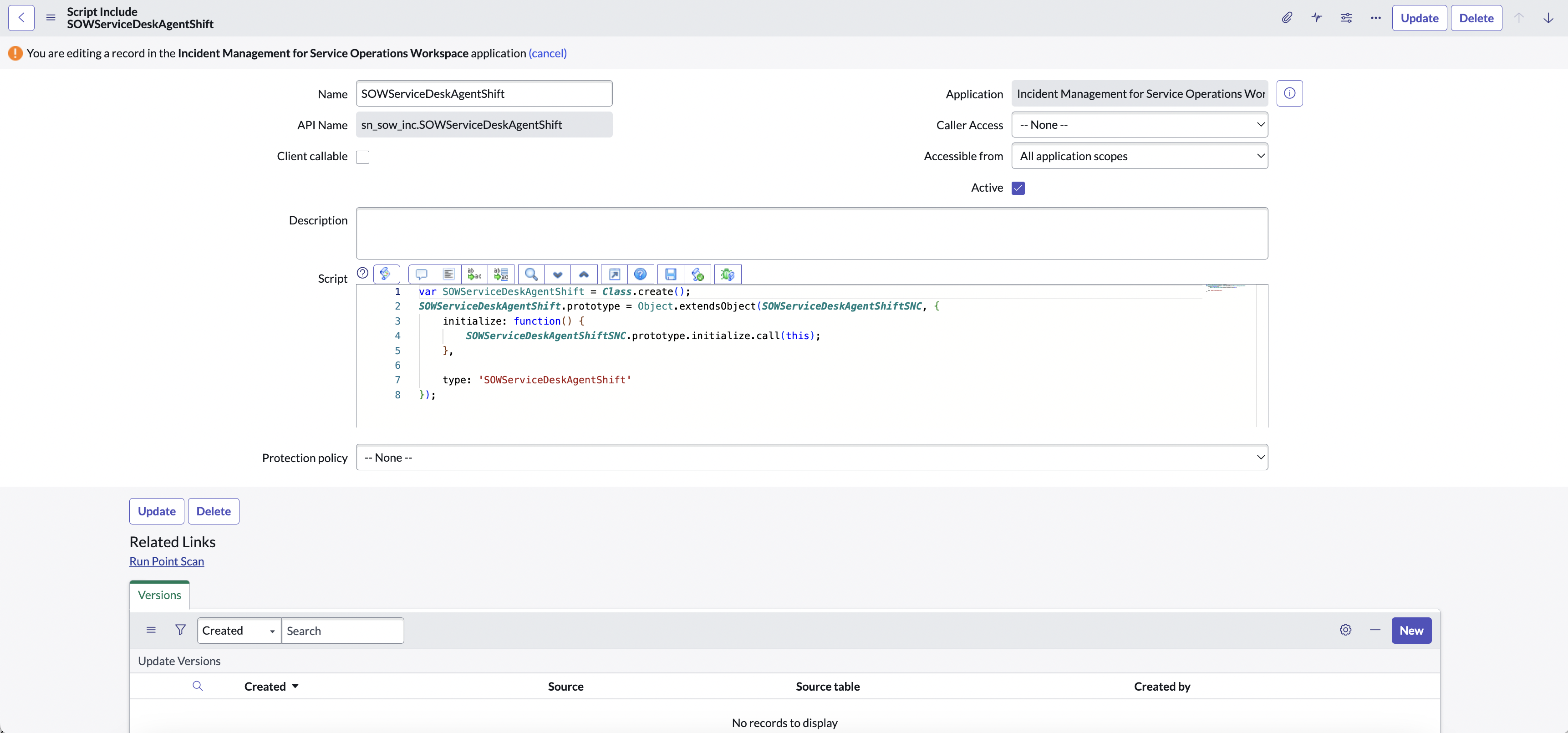Select the Versions tab
Viewport: 1568px width, 733px height.
(x=159, y=595)
